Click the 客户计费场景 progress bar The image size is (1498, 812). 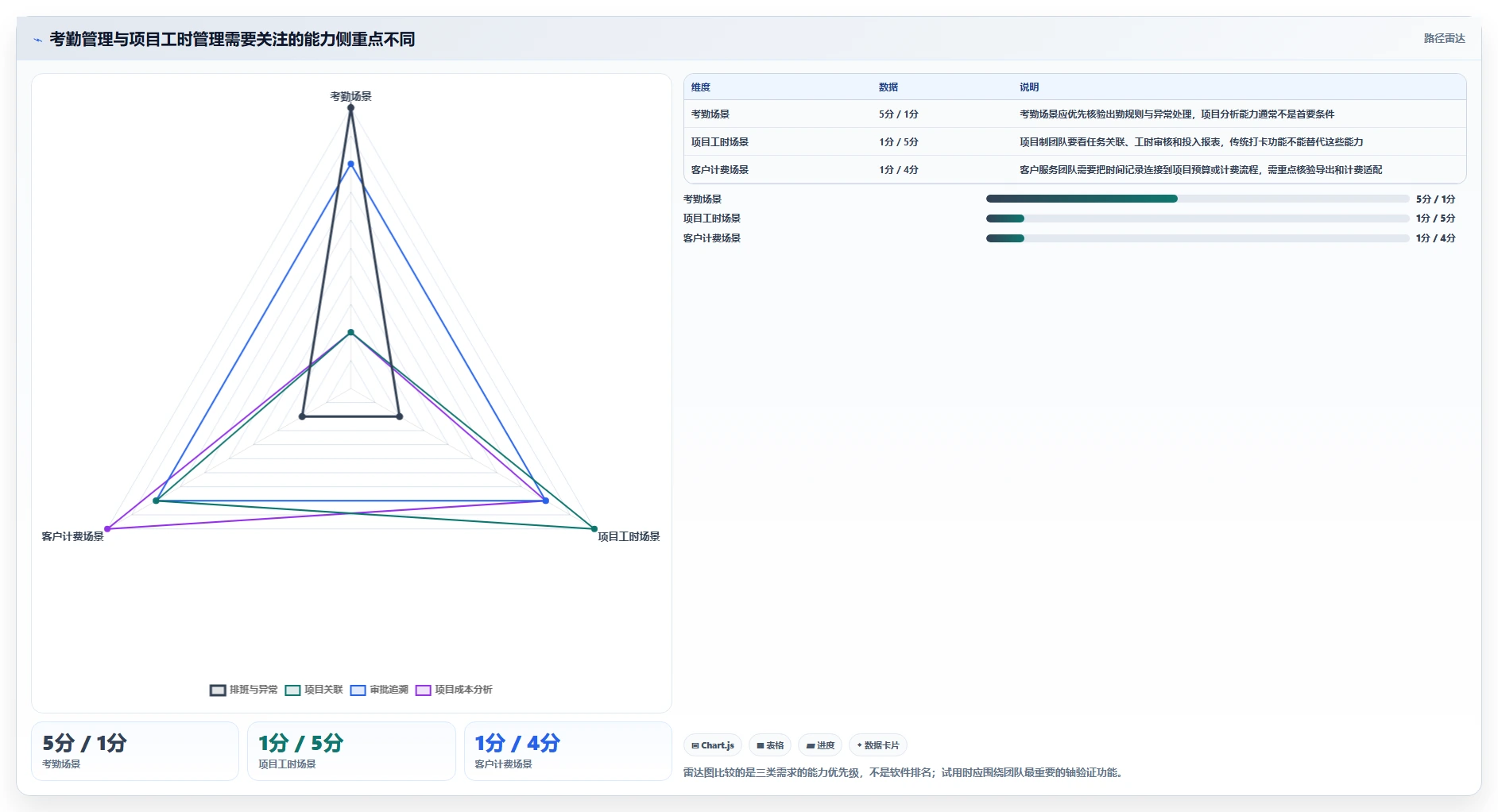[x=1198, y=238]
